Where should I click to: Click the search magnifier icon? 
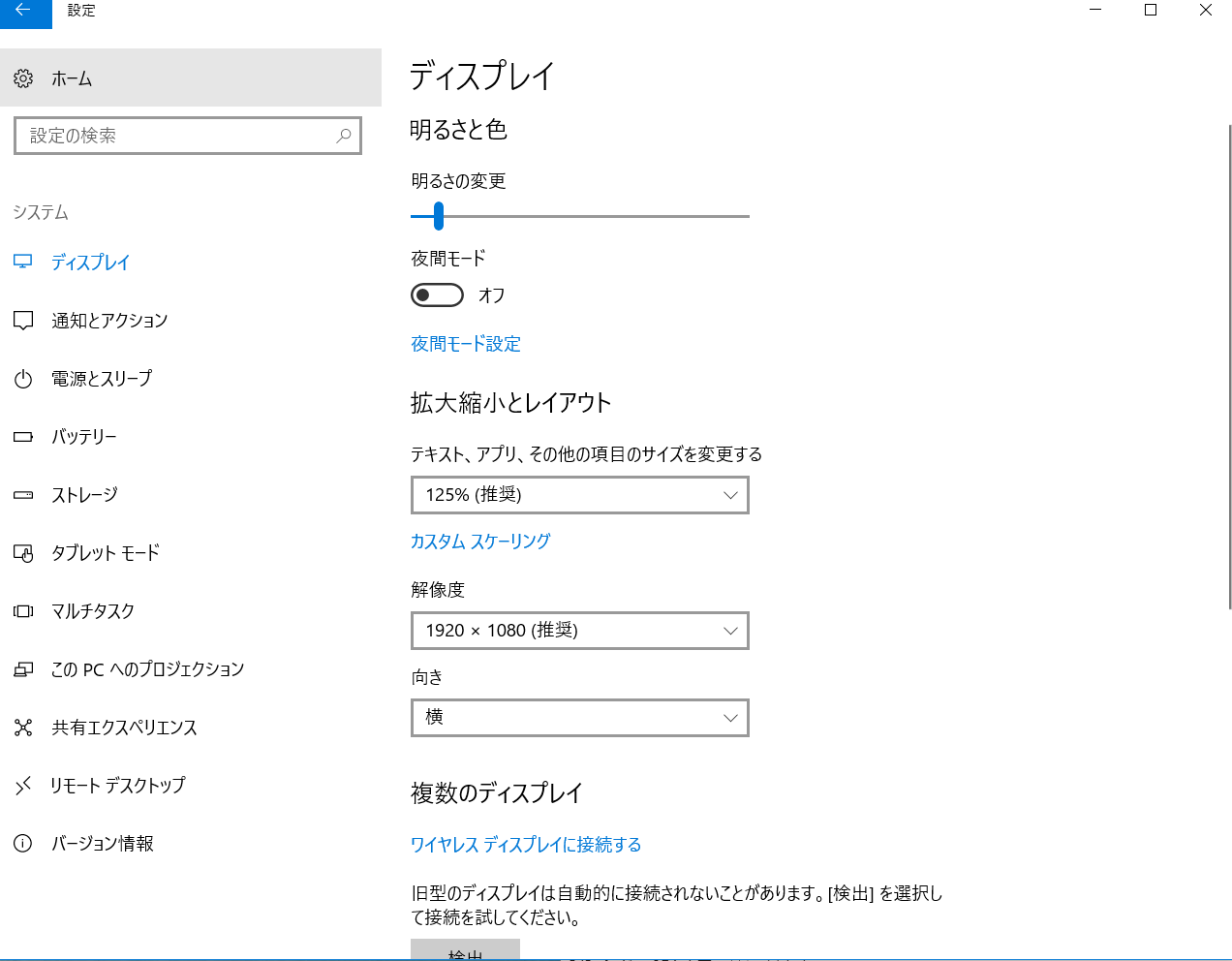[344, 136]
